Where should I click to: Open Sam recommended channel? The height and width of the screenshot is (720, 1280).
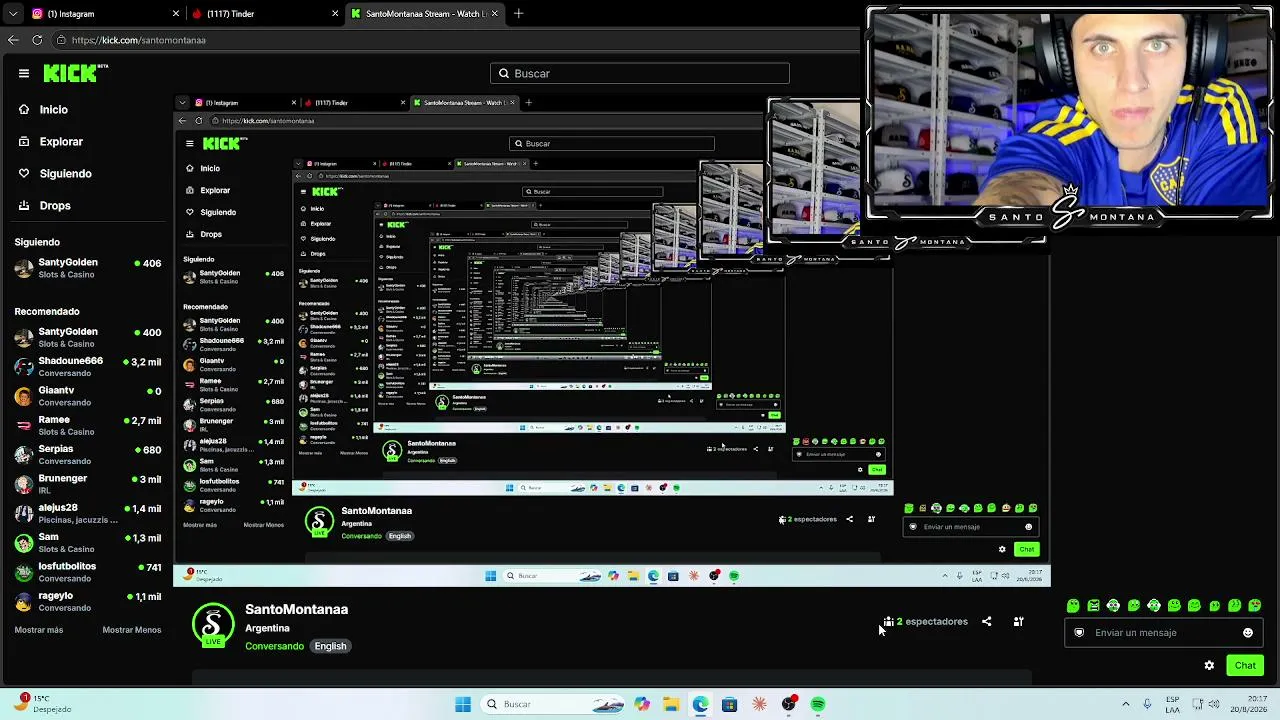(x=87, y=543)
